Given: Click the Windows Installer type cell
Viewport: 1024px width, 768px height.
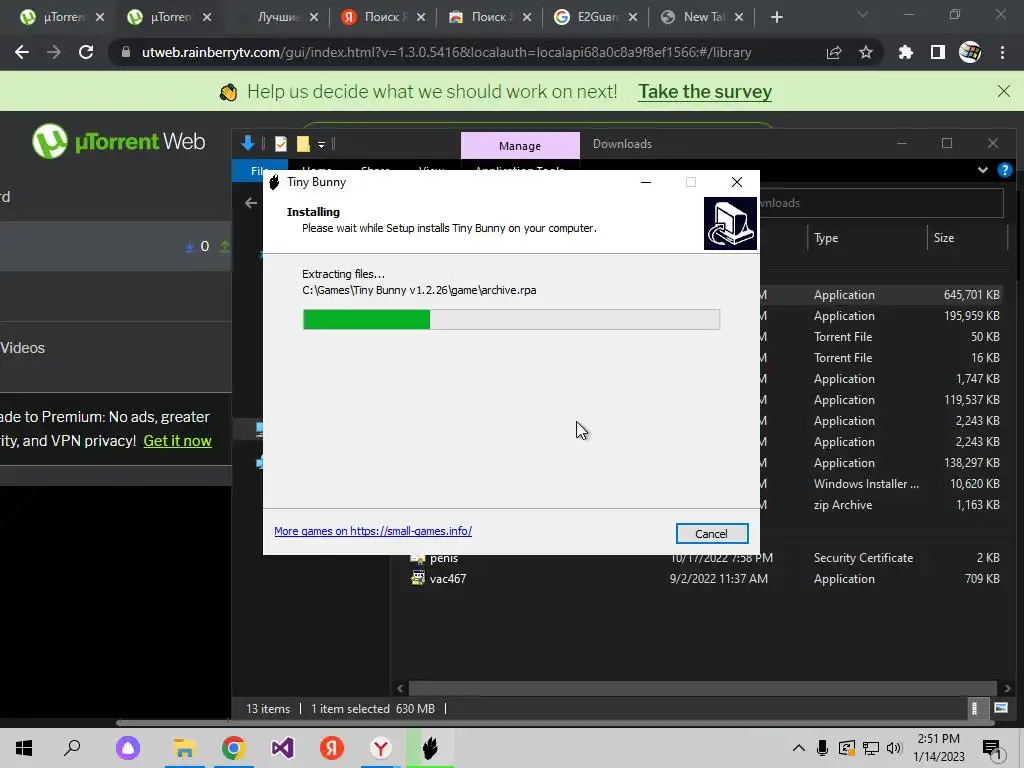Looking at the screenshot, I should click(x=866, y=484).
